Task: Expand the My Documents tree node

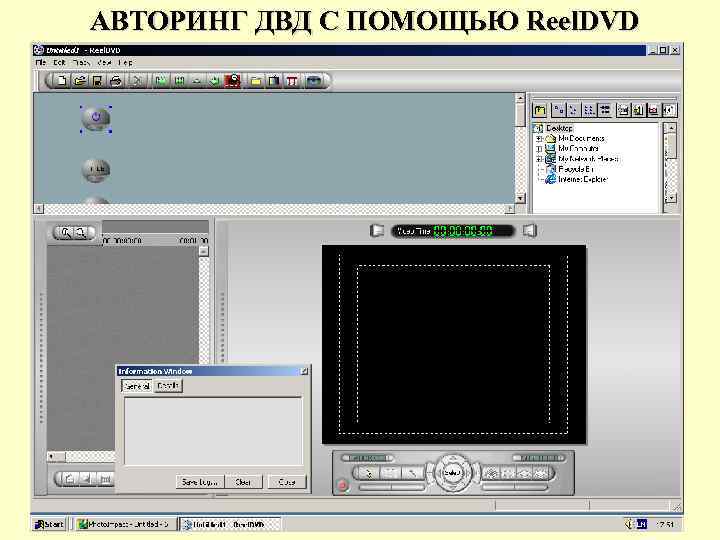Action: click(x=540, y=138)
